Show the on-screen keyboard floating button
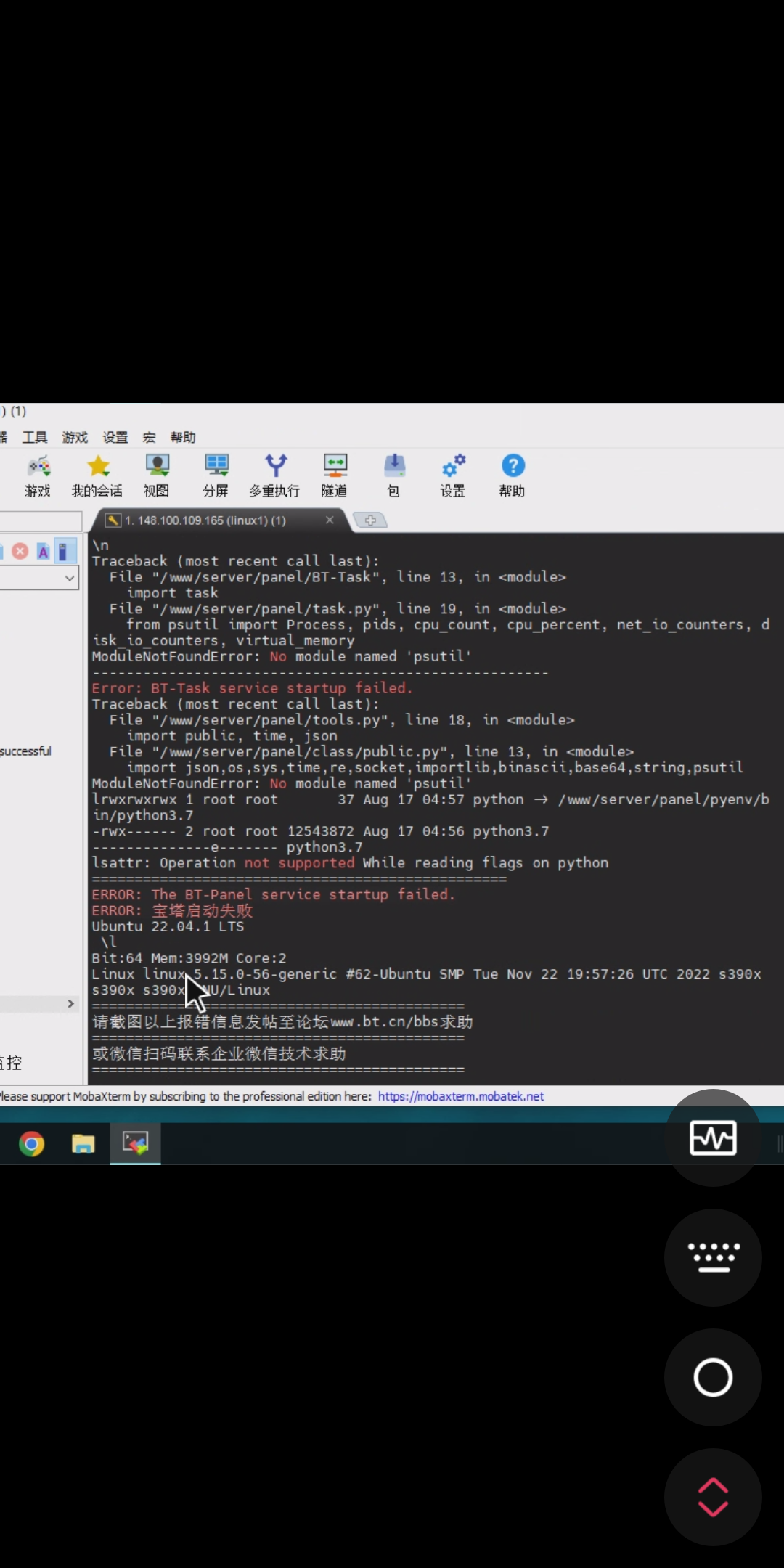The height and width of the screenshot is (1568, 784). (x=713, y=1257)
